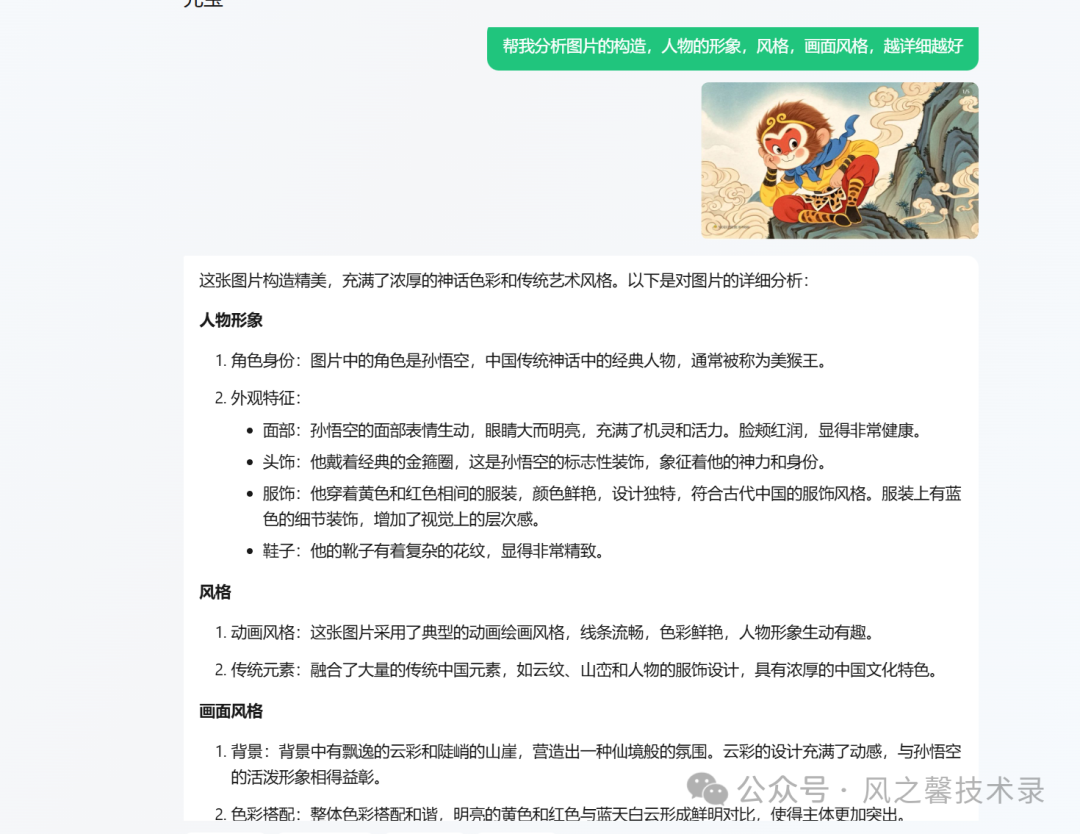This screenshot has width=1080, height=834.
Task: Click the line starting with 背景
Action: coord(588,764)
